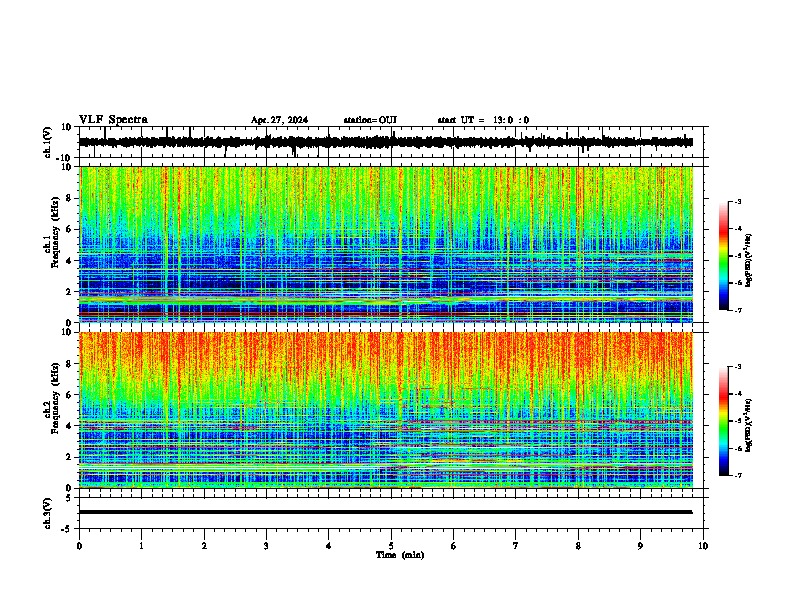792x612 pixels.
Task: Click the "start UT = 13:0 :0" text
Action: point(483,120)
